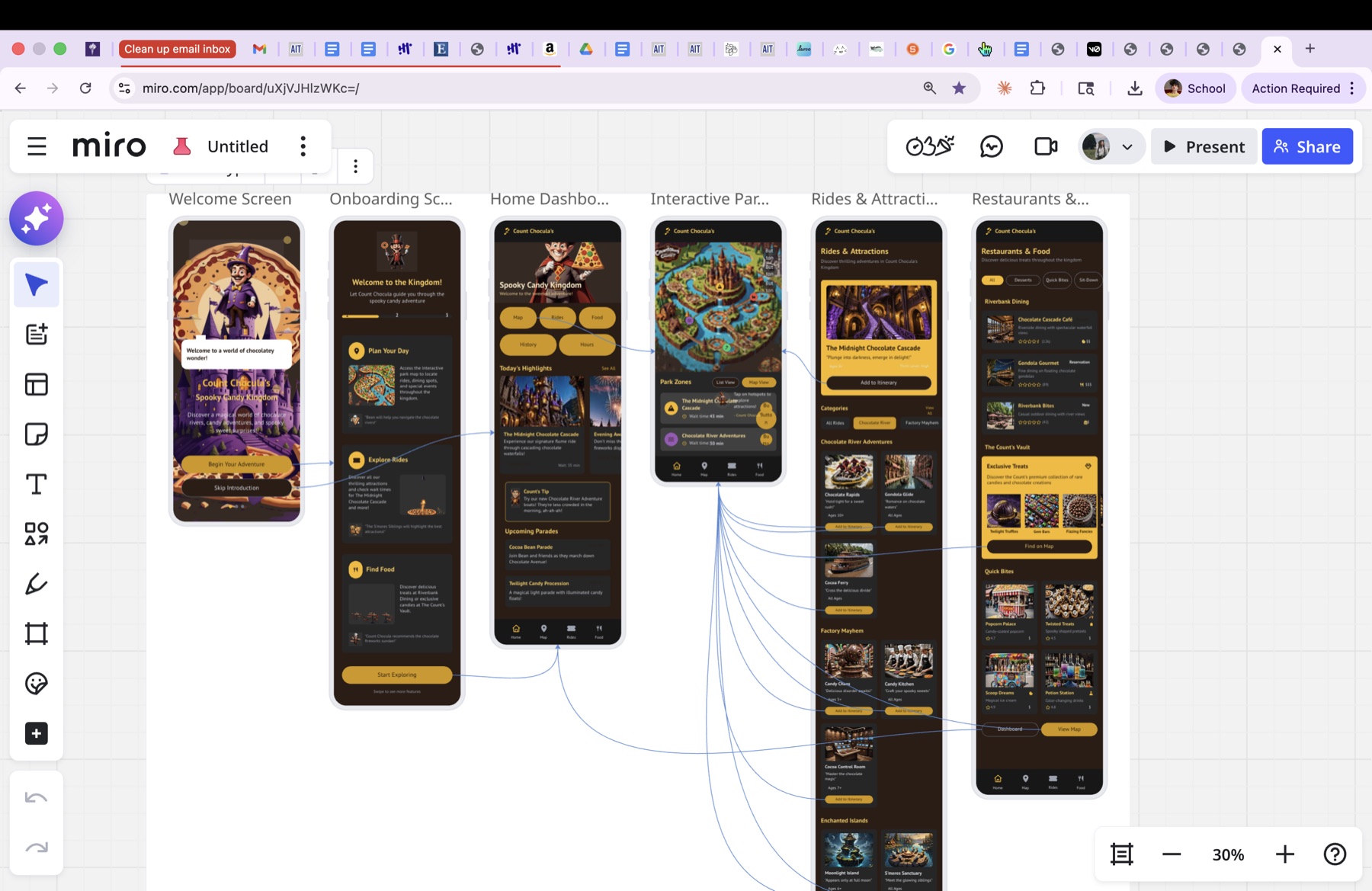Select the sticky note tool
Image resolution: width=1372 pixels, height=891 pixels.
(36, 434)
